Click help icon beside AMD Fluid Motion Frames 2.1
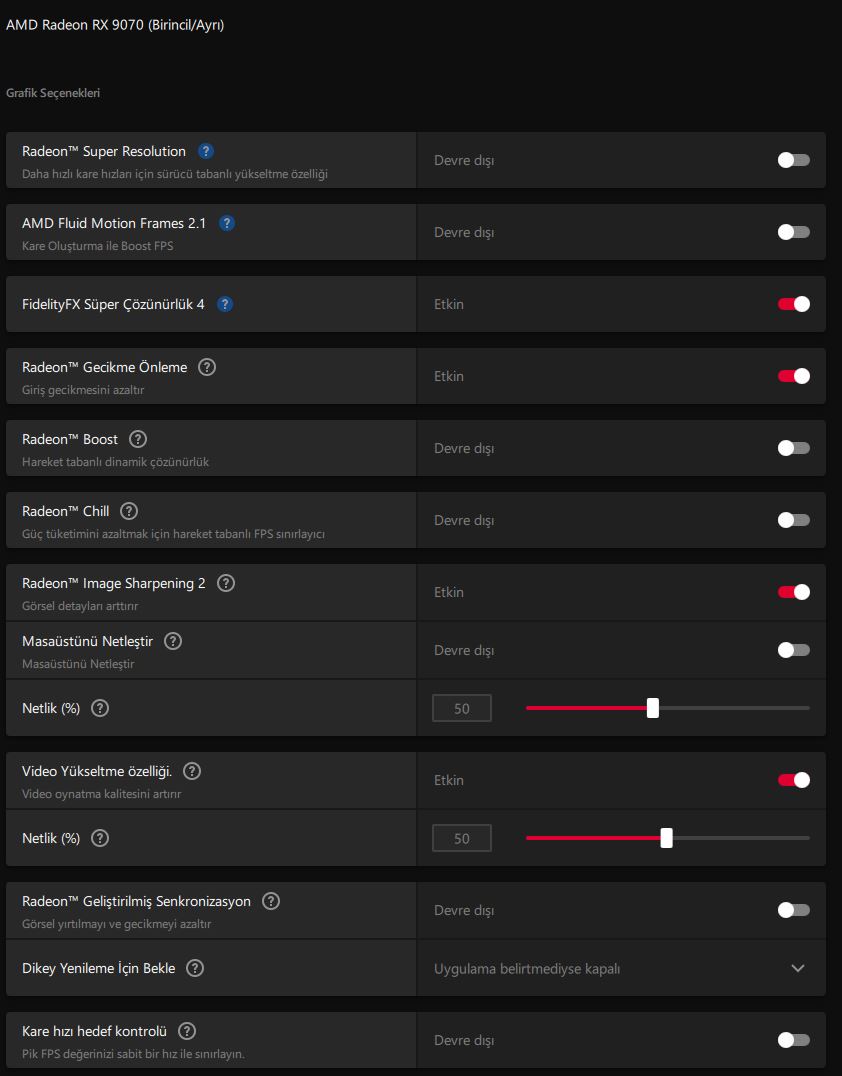 click(x=226, y=223)
